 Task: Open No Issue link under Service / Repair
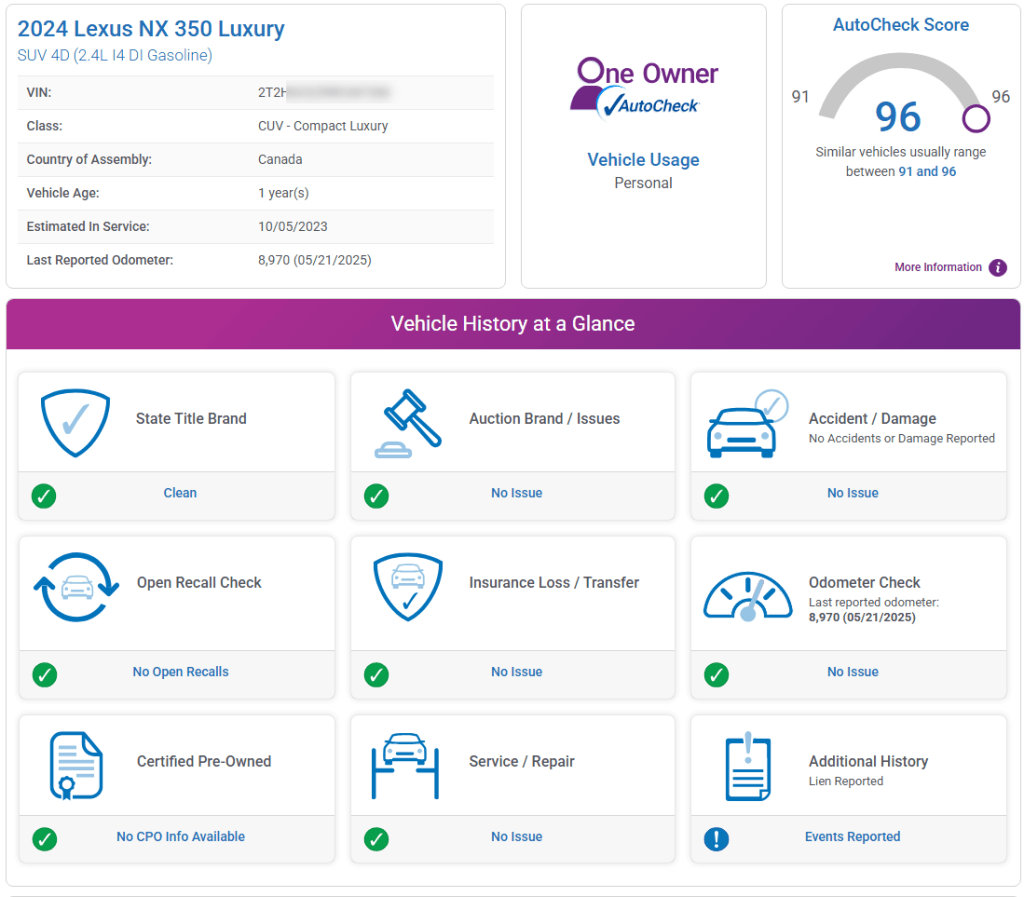coord(517,836)
